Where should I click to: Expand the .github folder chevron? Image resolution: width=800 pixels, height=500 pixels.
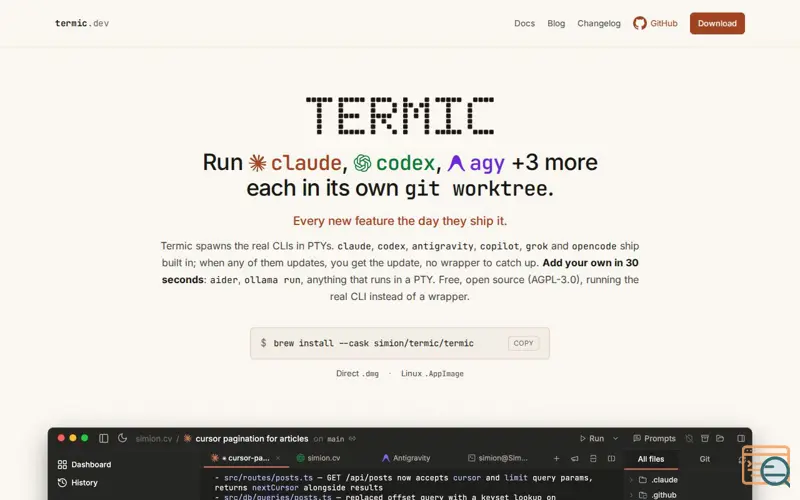(x=631, y=495)
